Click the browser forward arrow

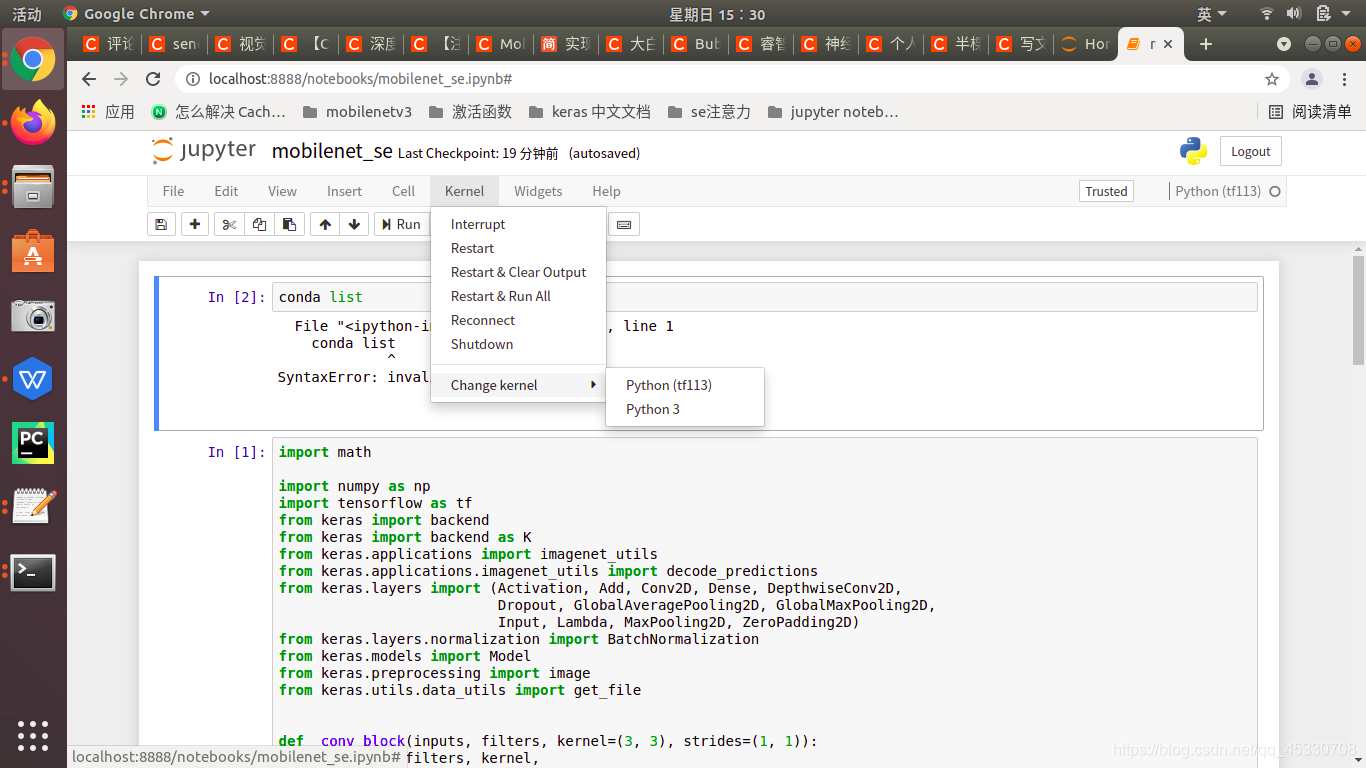121,79
